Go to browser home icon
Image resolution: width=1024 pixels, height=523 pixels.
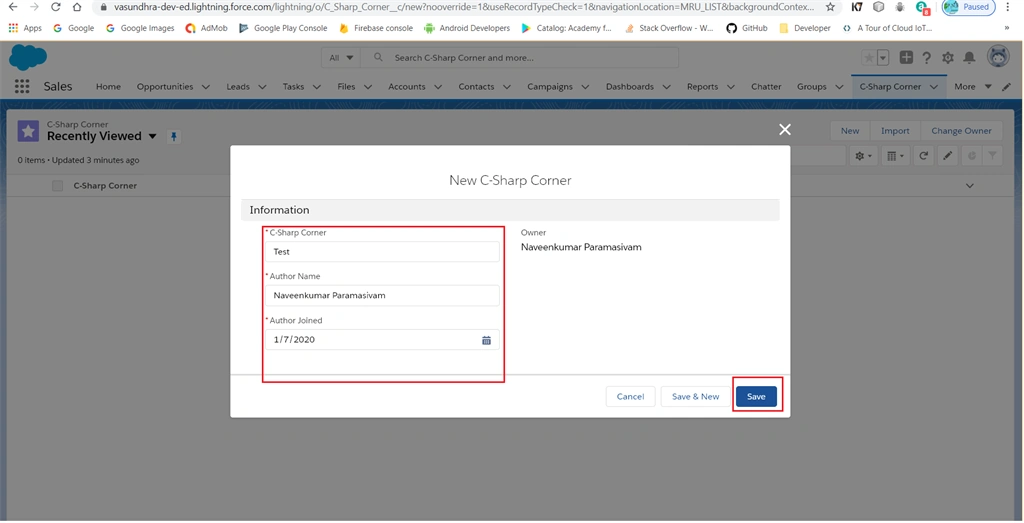(77, 7)
